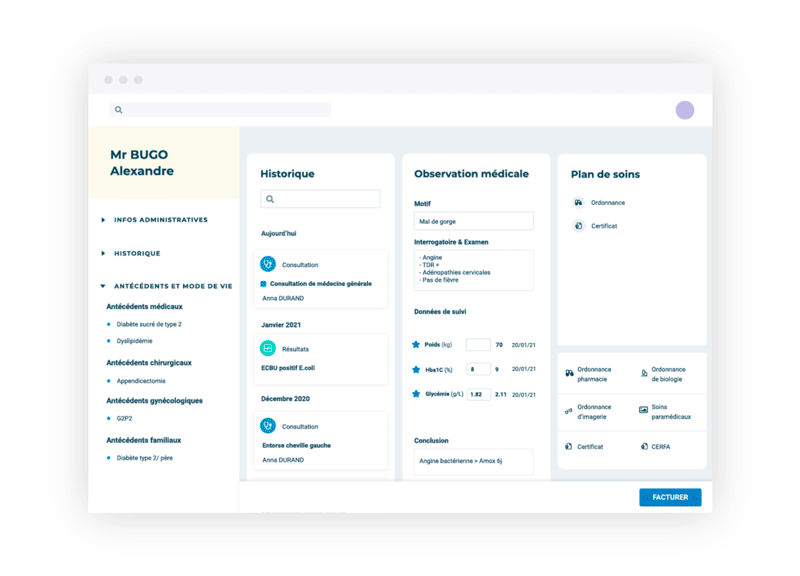The image size is (800, 576).
Task: Toggle the star next to Poids (kg)
Action: [416, 345]
